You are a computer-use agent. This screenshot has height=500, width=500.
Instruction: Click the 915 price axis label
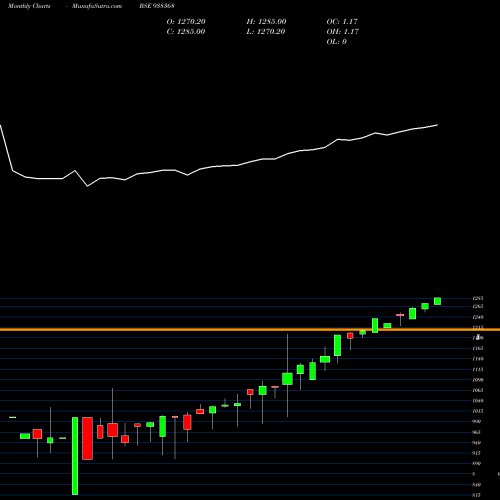point(477,453)
